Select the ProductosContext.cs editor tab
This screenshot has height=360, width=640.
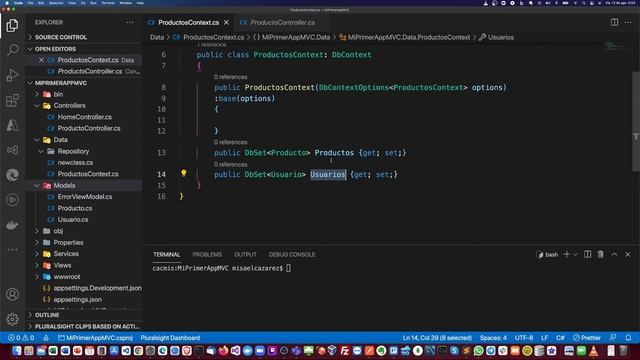tap(189, 22)
